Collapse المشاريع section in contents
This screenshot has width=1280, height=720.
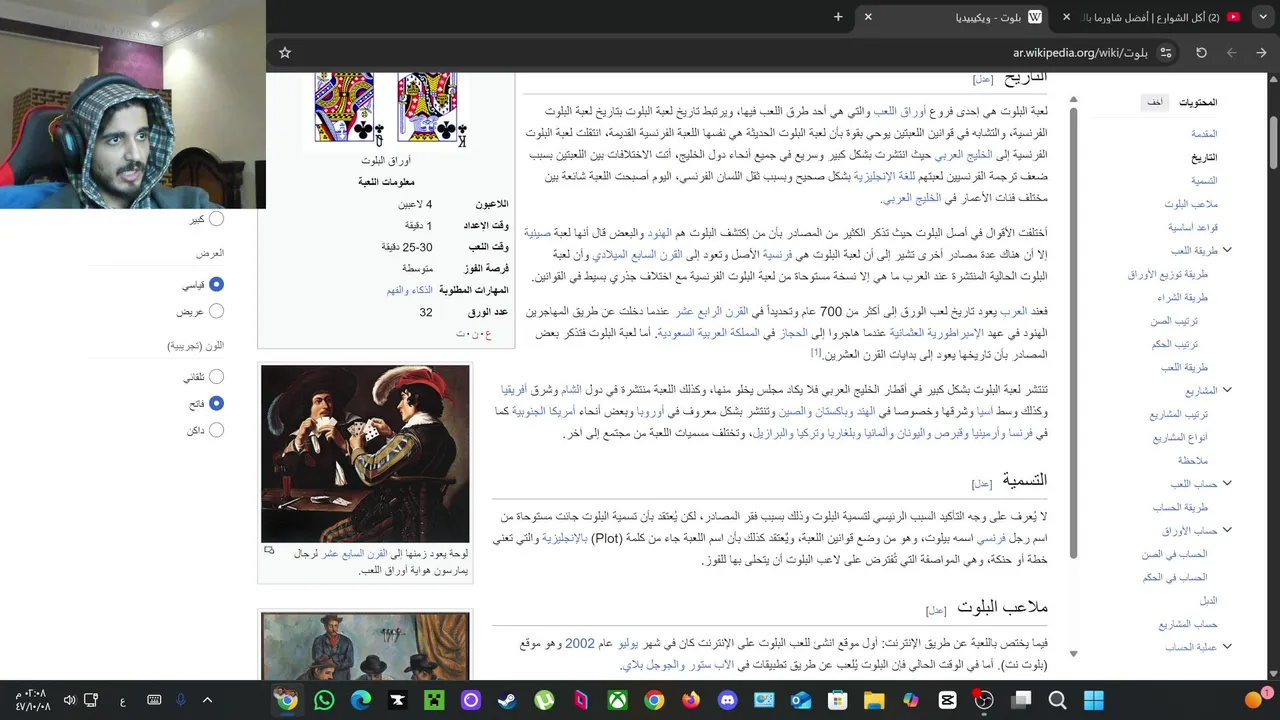pyautogui.click(x=1227, y=390)
